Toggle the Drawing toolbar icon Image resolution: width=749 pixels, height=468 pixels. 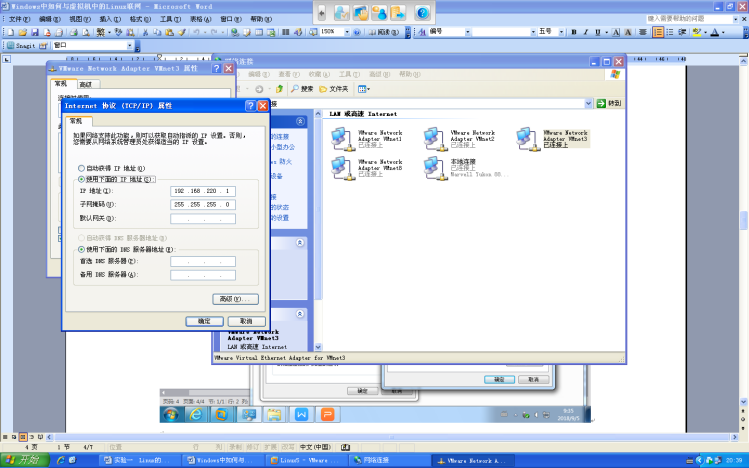click(x=298, y=32)
